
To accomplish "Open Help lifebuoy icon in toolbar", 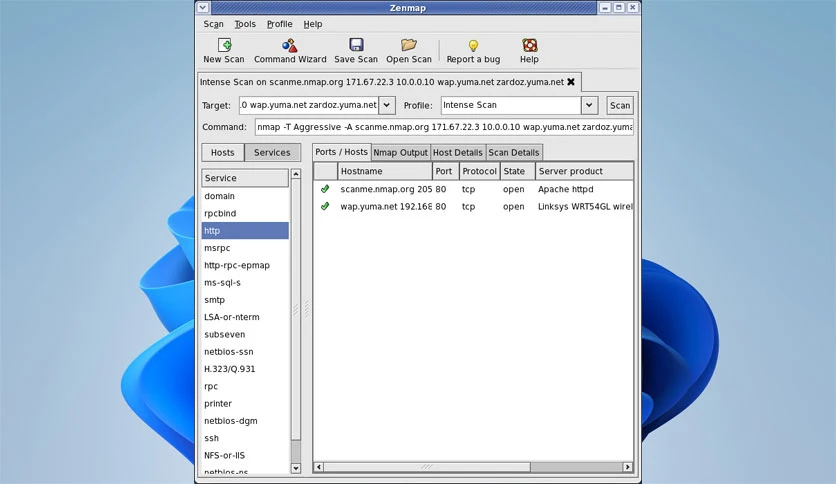I will pyautogui.click(x=529, y=45).
